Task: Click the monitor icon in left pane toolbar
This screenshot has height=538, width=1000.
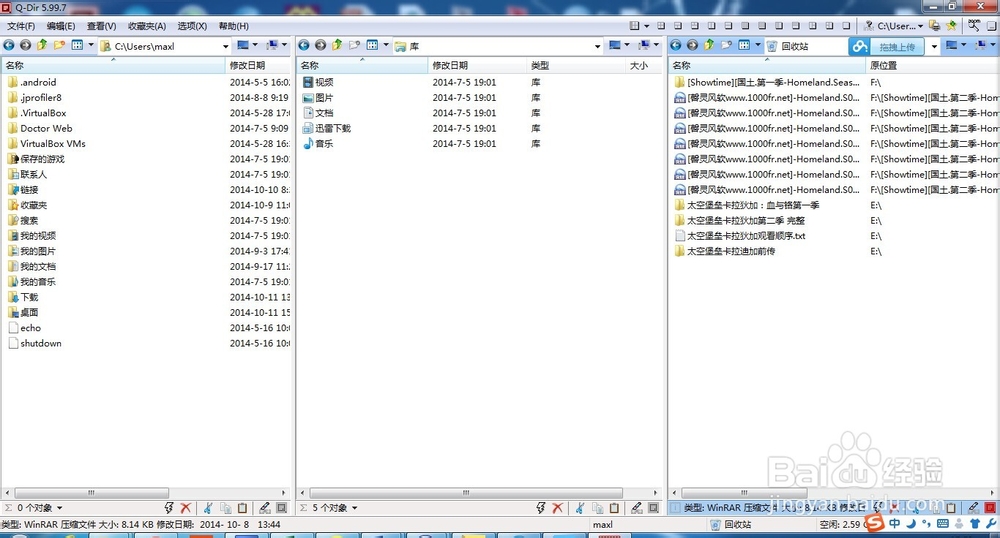Action: pos(243,45)
